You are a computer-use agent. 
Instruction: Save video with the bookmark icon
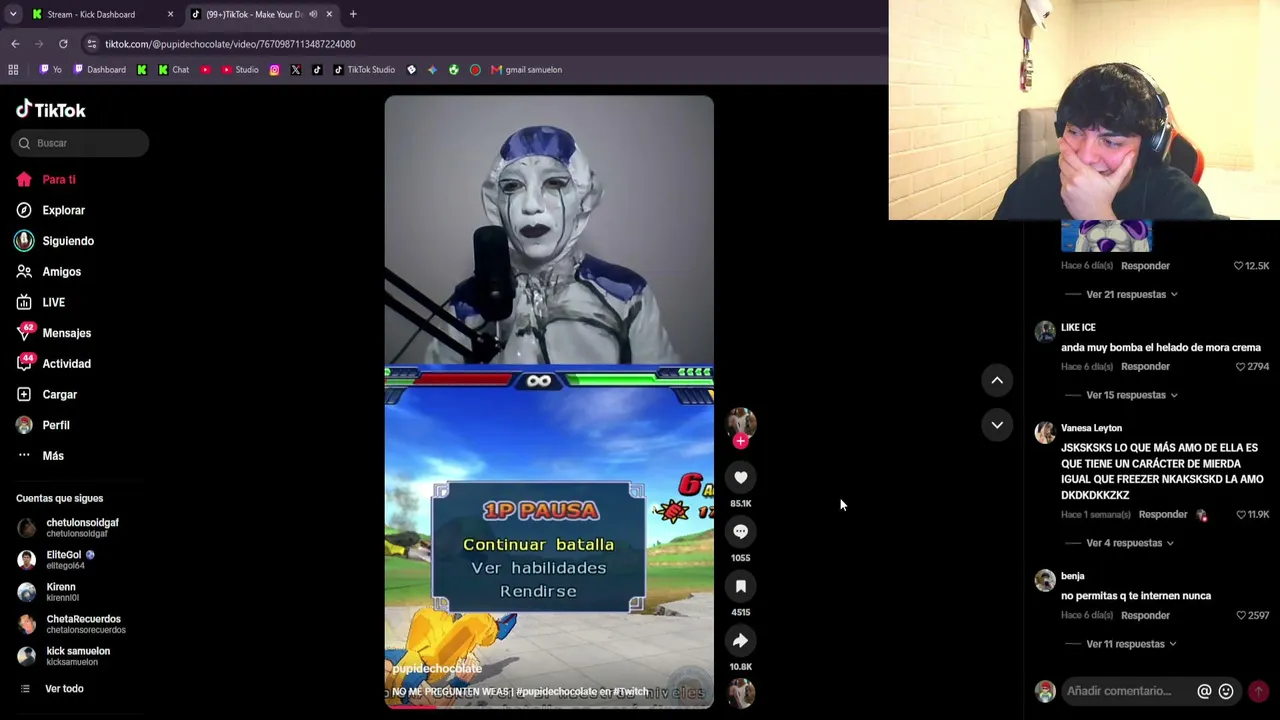click(741, 586)
